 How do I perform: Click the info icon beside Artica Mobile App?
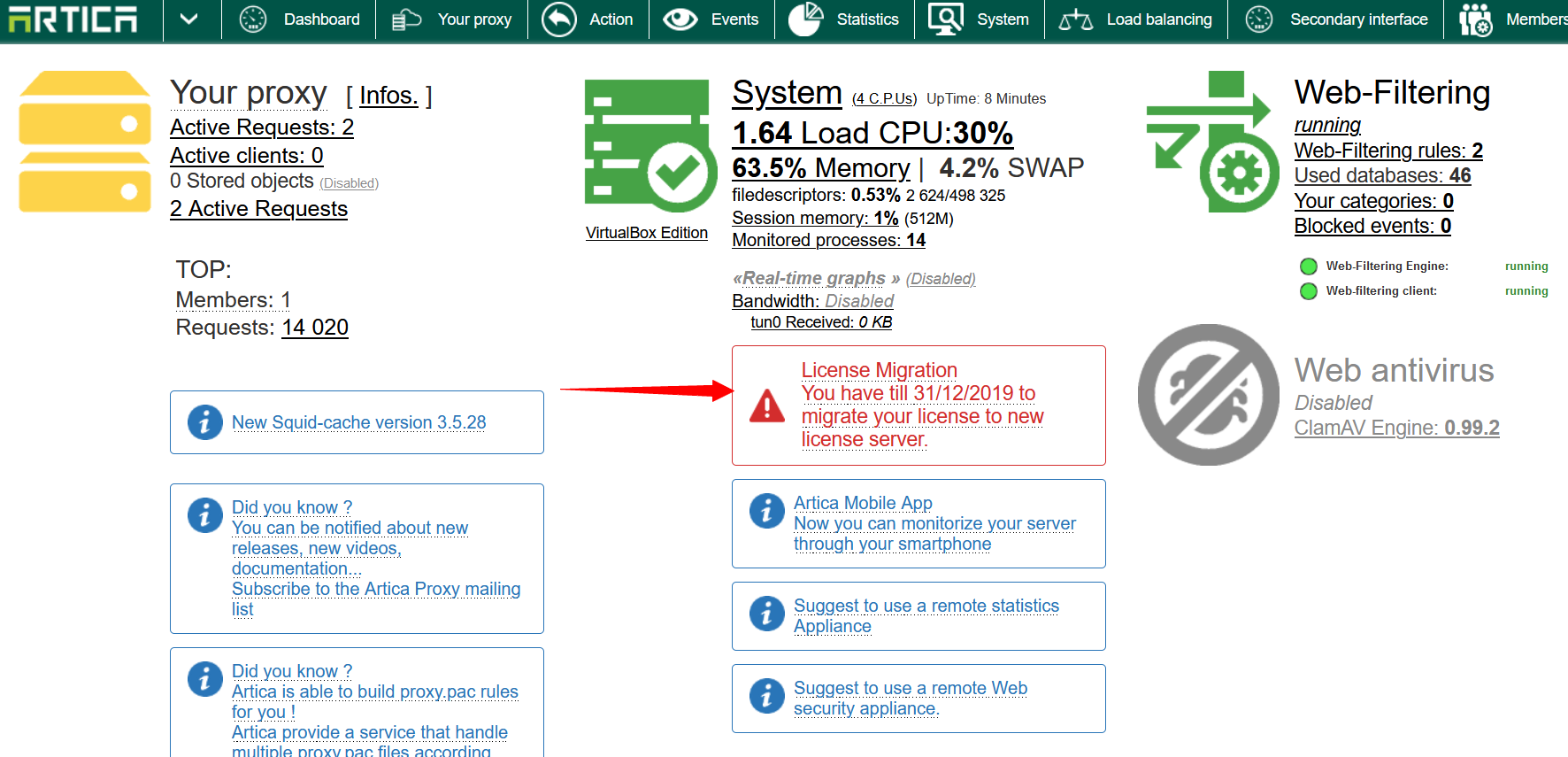767,511
